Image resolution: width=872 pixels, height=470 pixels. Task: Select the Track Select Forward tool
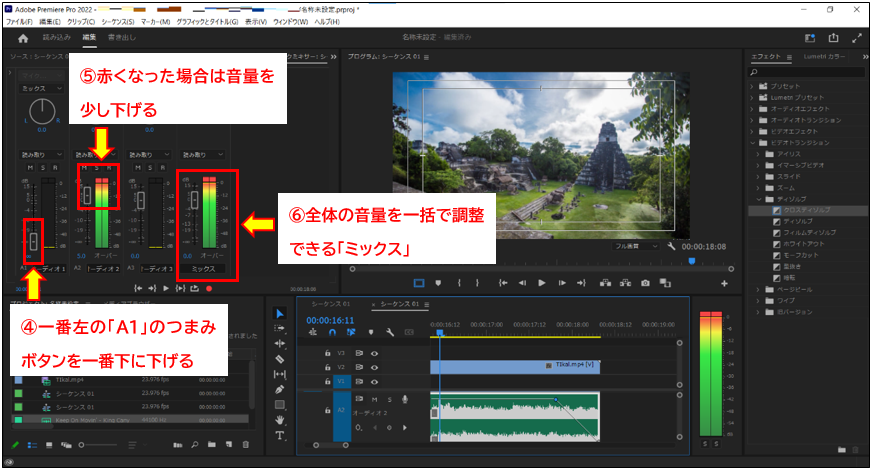[280, 329]
